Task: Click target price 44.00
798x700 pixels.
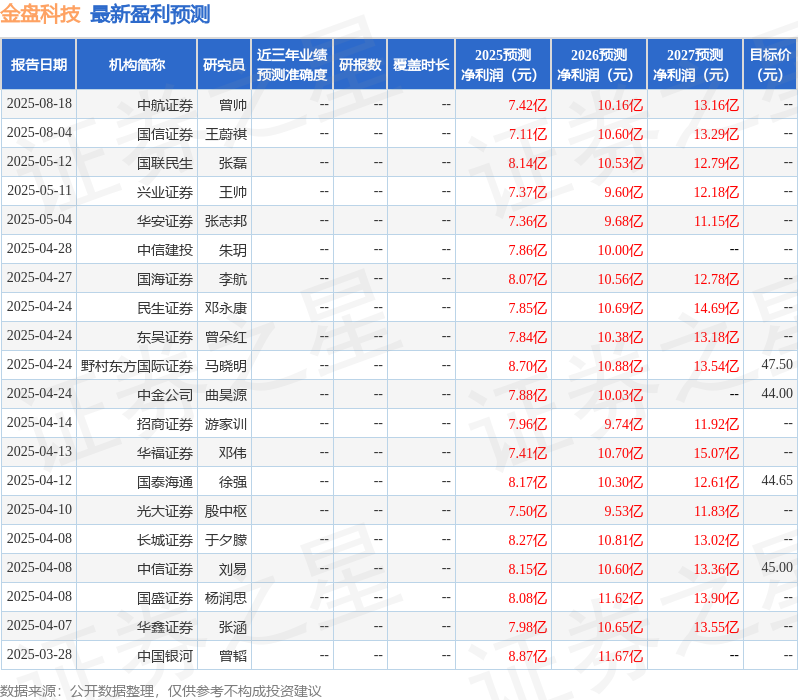Action: [777, 394]
